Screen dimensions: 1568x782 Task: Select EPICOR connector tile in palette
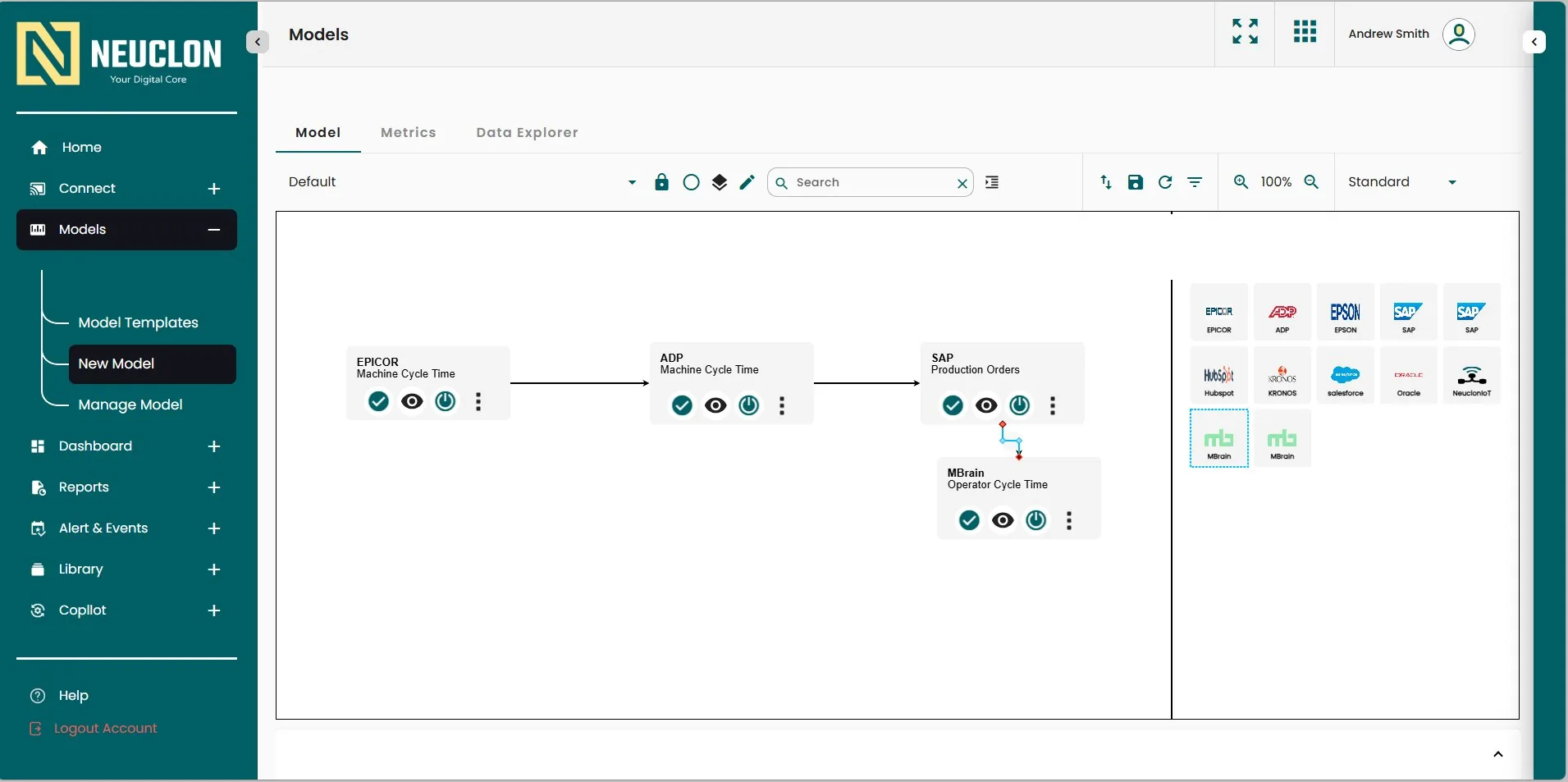[1219, 312]
